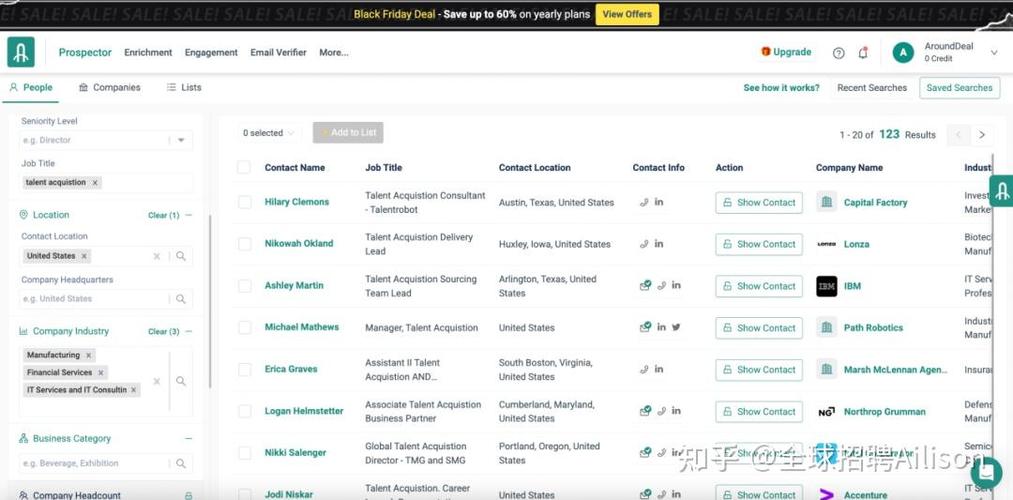
Task: Click the View Offers button
Action: [x=627, y=14]
